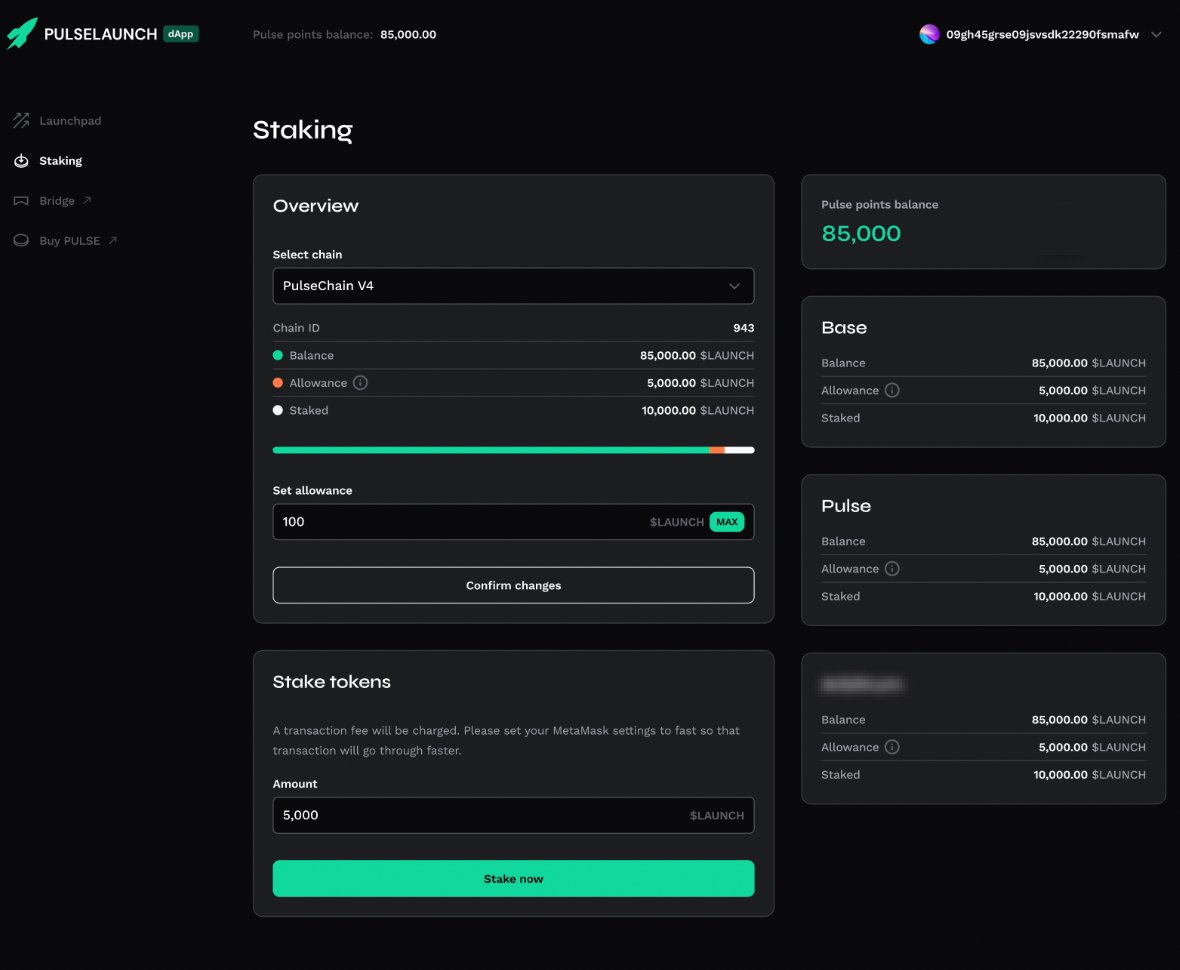This screenshot has width=1180, height=970.
Task: Click the white Staked status dot
Action: pos(278,410)
